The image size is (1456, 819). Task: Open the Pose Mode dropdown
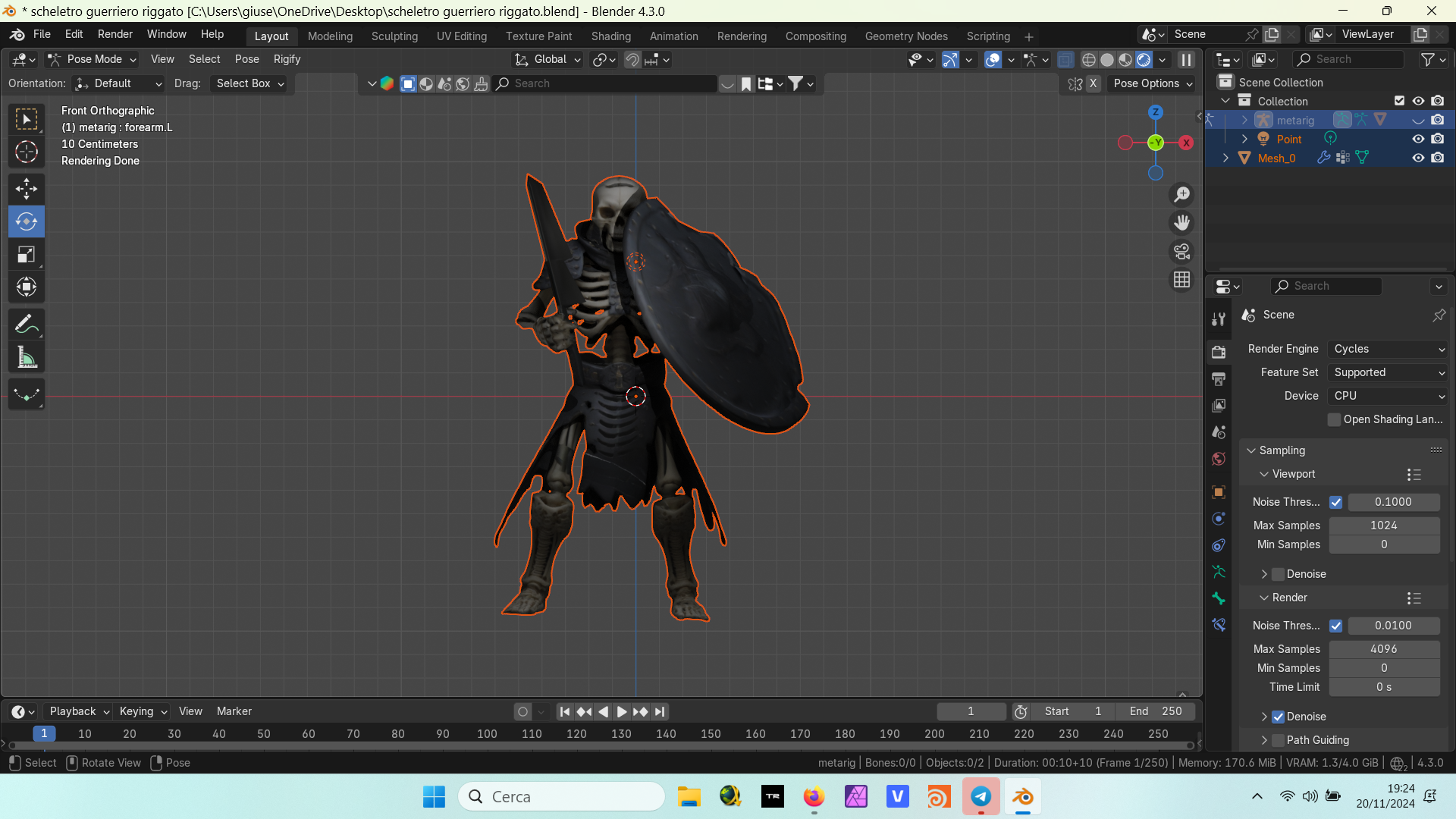[92, 59]
